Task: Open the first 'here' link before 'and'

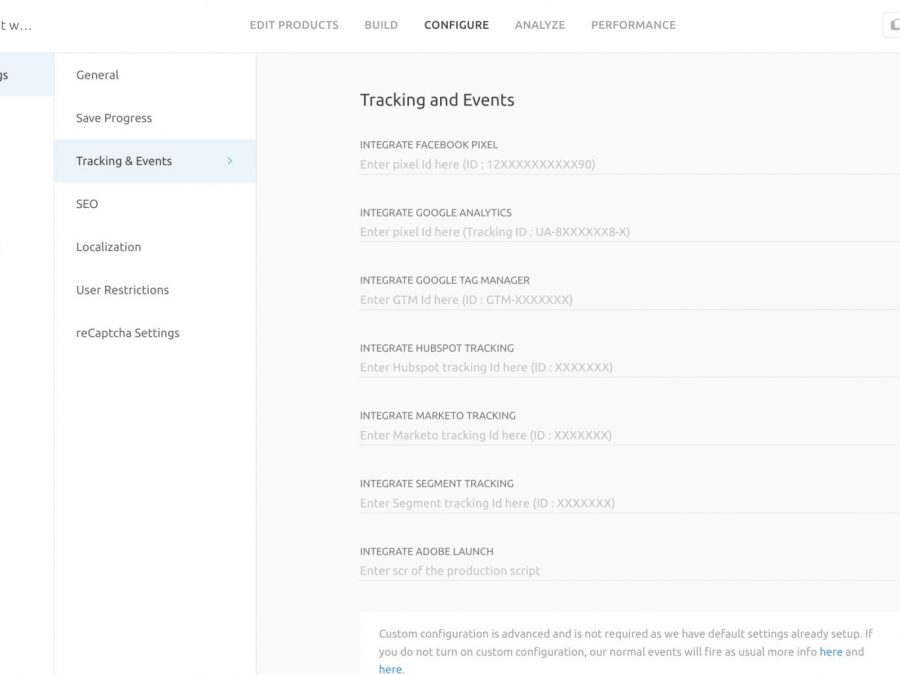Action: click(x=830, y=652)
